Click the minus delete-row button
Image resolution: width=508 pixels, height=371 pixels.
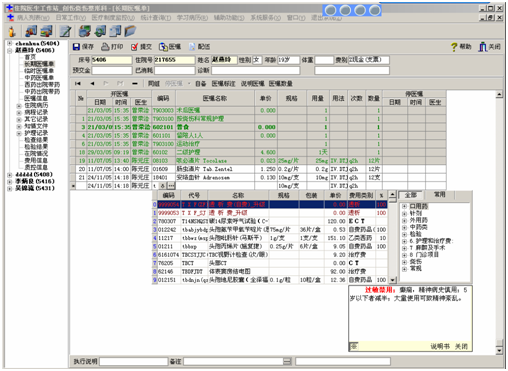click(134, 83)
